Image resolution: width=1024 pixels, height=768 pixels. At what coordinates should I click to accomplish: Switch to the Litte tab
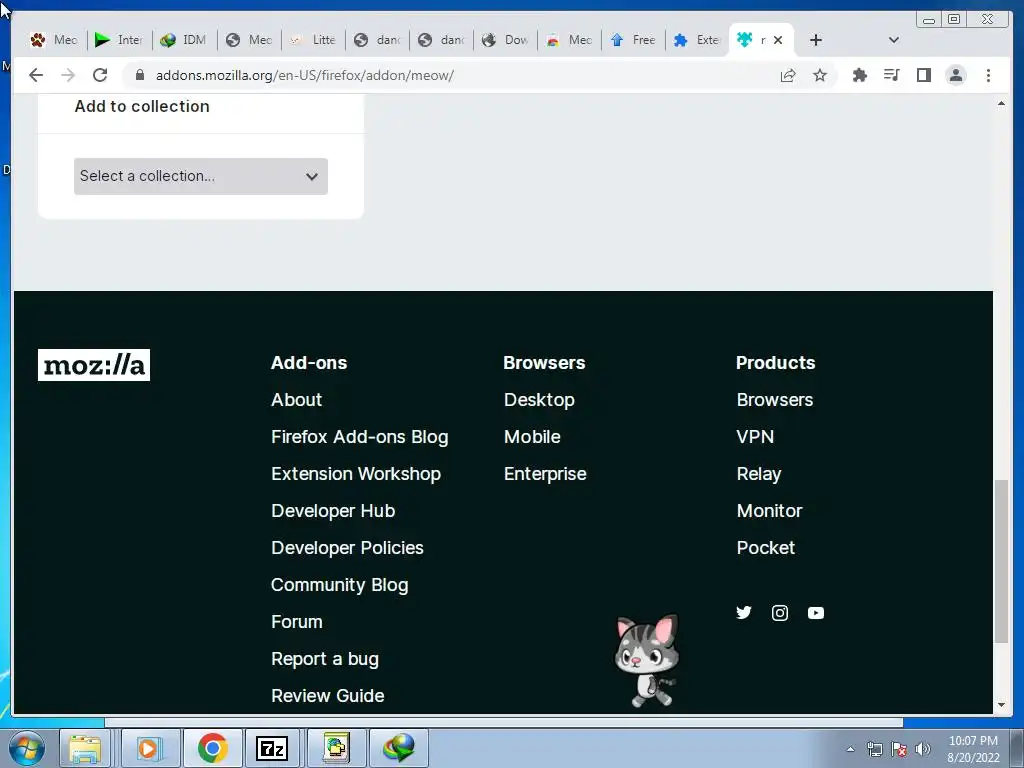[313, 40]
